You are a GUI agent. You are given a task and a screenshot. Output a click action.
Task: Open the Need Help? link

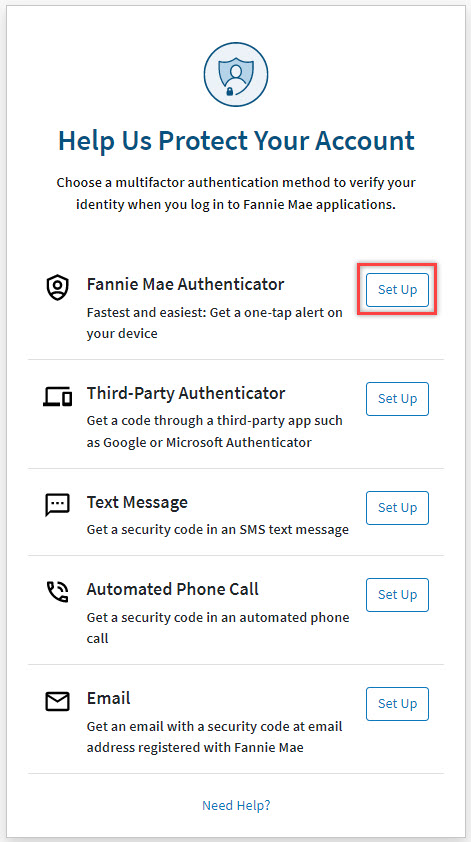tap(236, 805)
